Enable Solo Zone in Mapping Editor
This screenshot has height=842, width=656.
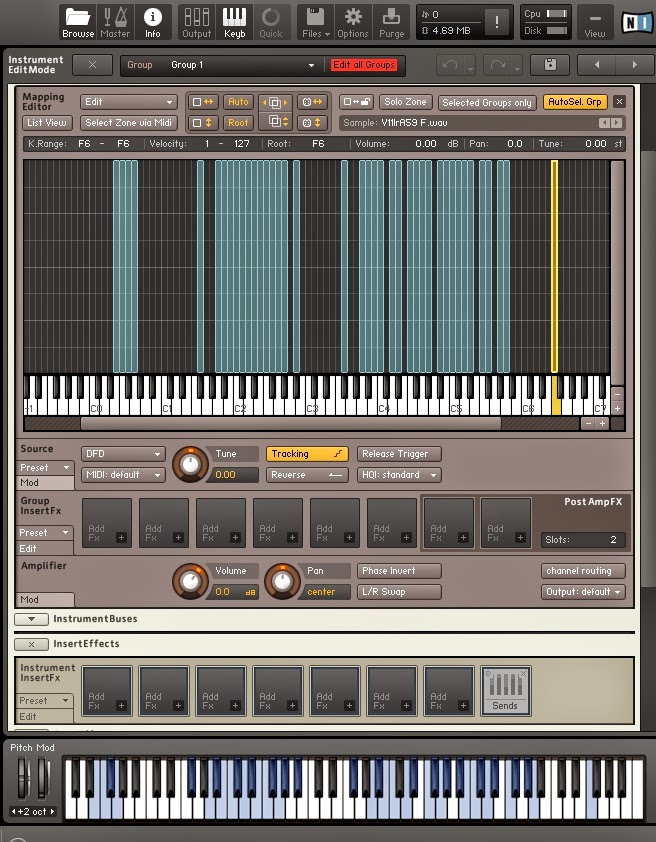point(405,102)
